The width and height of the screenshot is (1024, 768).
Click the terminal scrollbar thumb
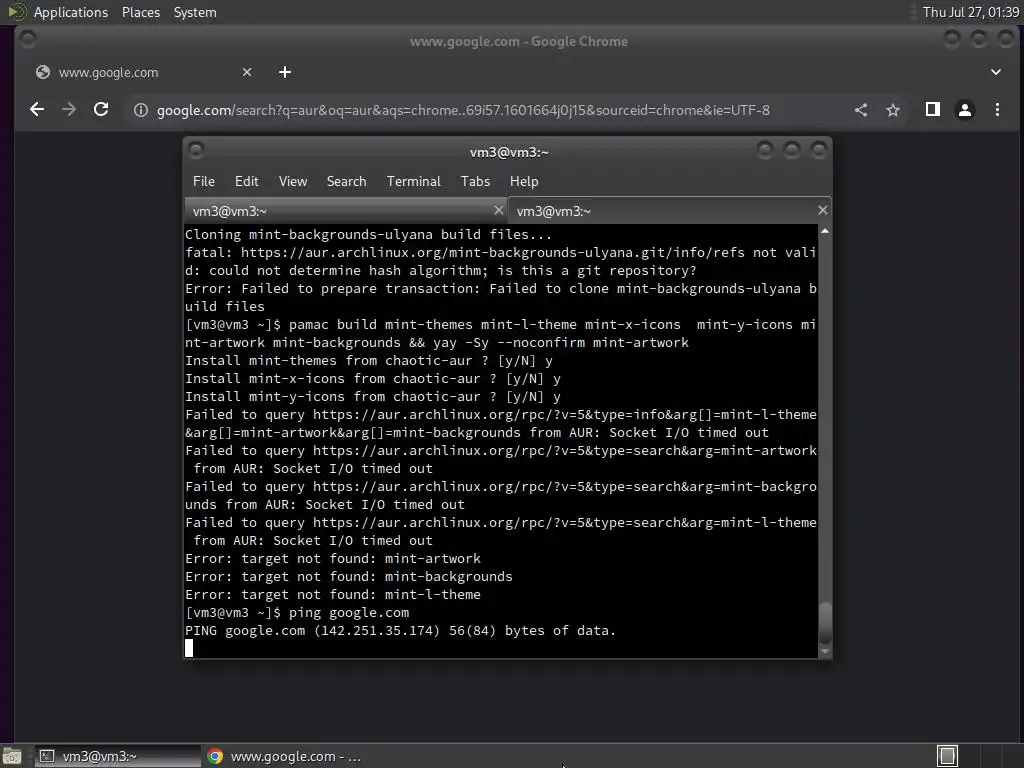(825, 622)
